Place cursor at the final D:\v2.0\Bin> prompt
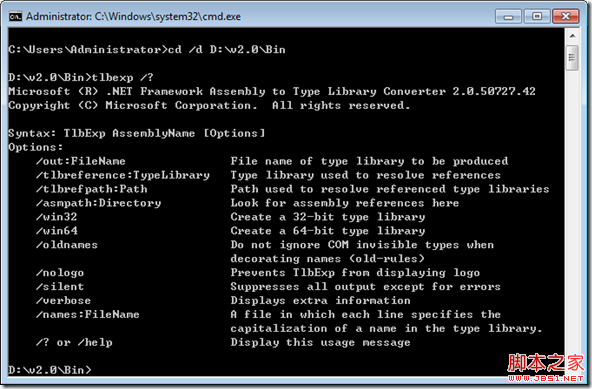592x389 pixels. tap(50, 370)
